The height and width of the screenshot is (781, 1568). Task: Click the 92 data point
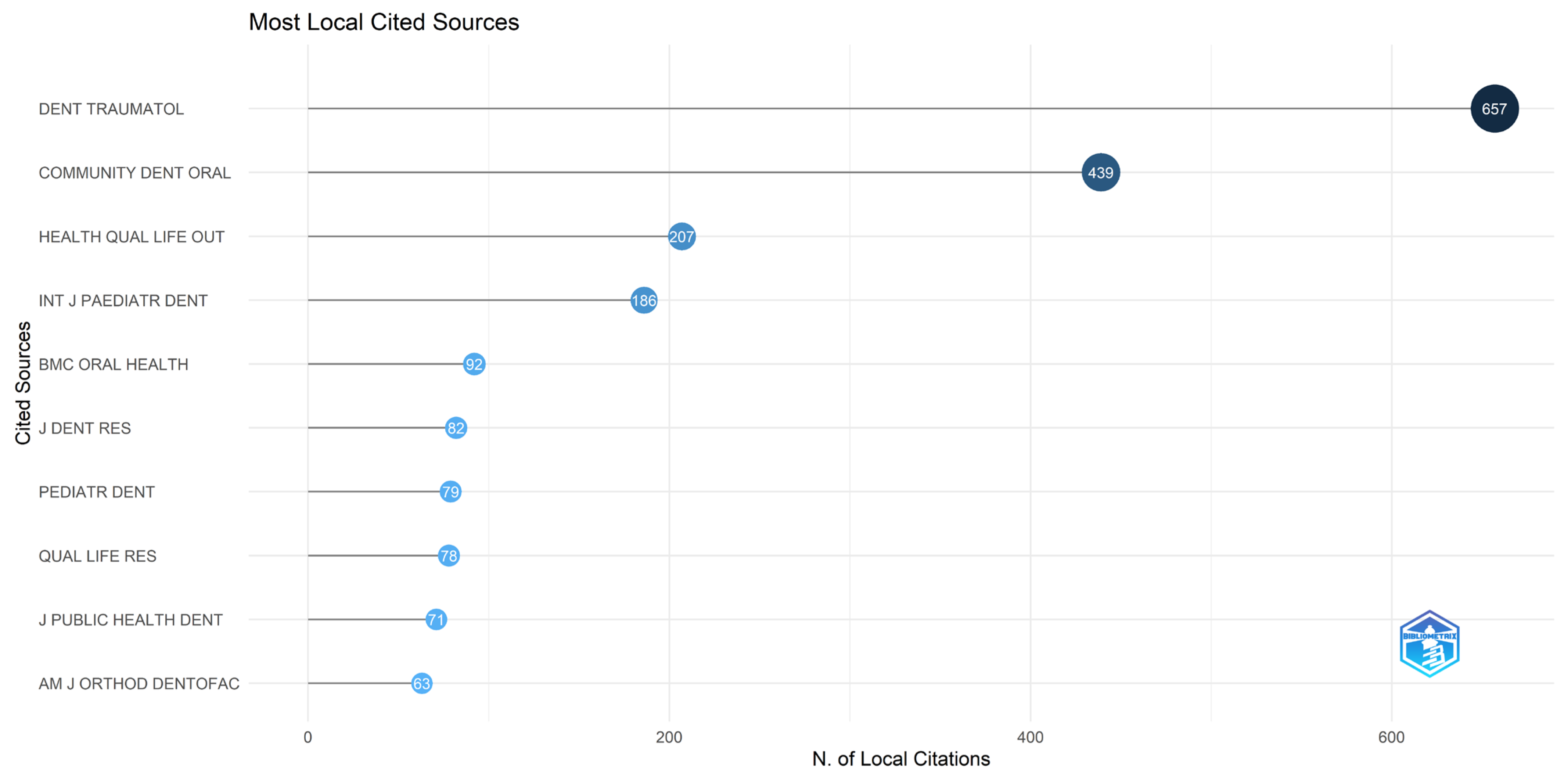point(474,365)
